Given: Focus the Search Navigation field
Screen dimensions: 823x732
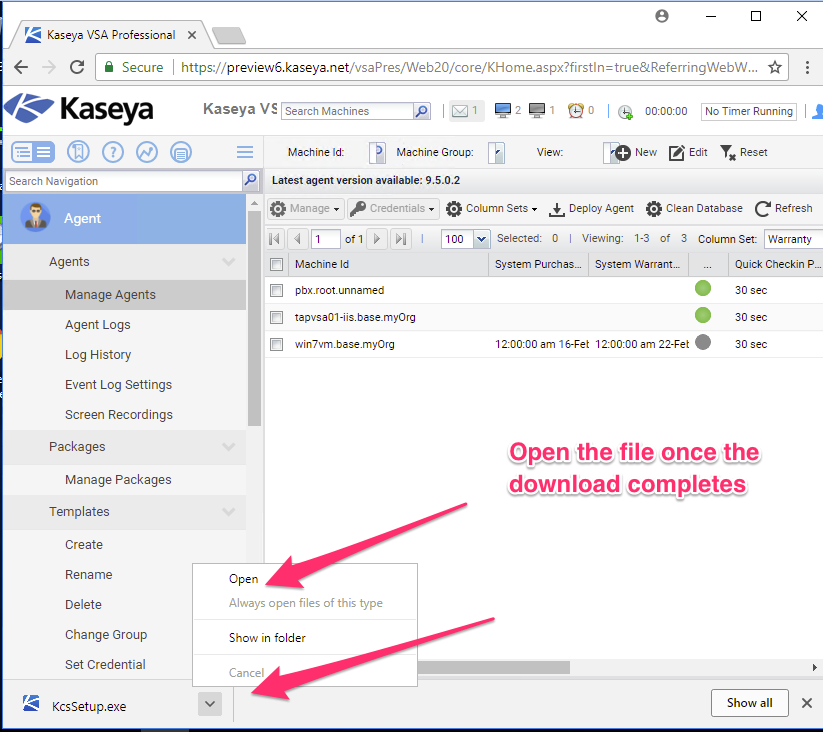Looking at the screenshot, I should point(124,181).
